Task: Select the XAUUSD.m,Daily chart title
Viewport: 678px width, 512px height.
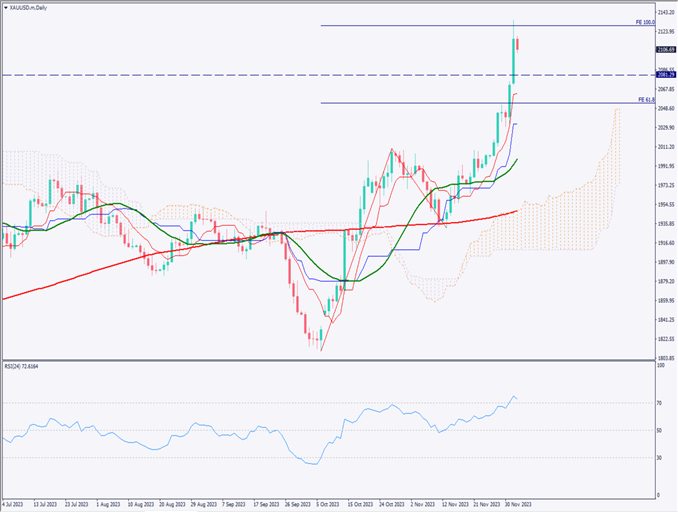Action: coord(29,5)
